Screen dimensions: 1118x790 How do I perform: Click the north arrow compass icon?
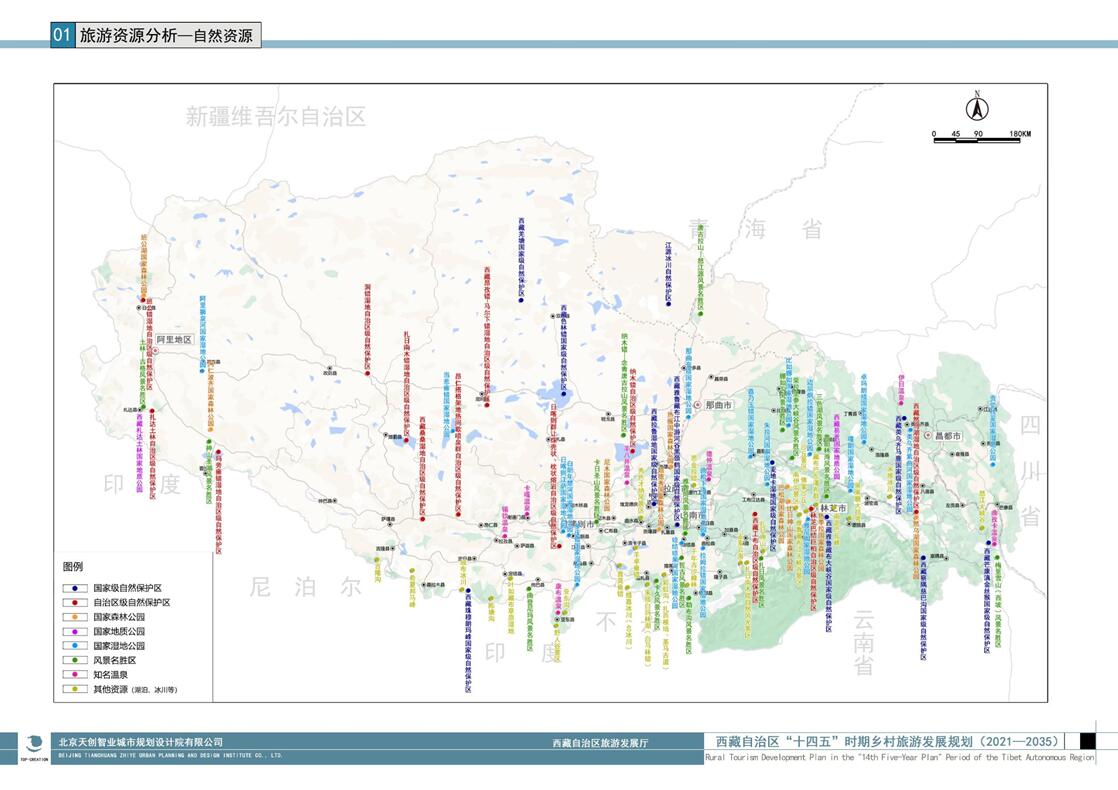coord(977,108)
